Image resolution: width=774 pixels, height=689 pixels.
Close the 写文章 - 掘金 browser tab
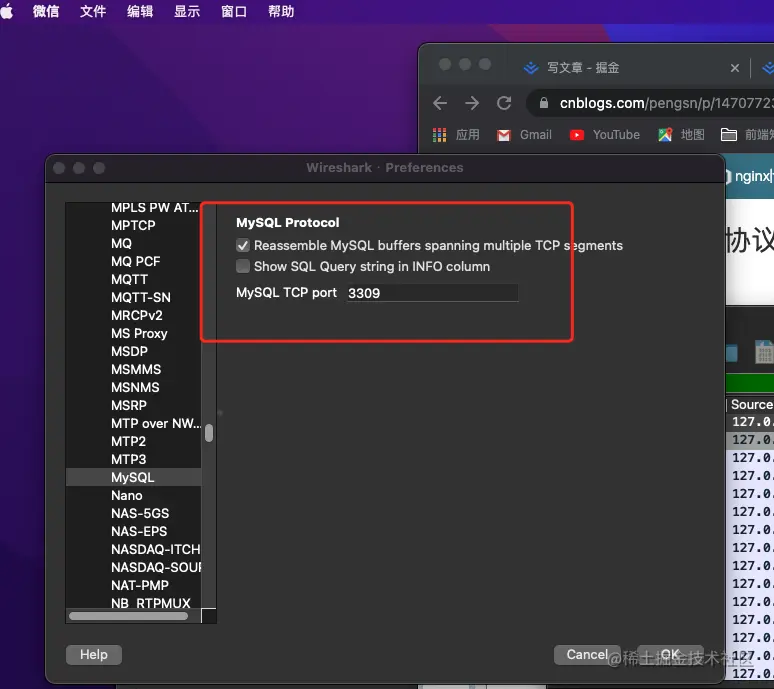point(735,68)
